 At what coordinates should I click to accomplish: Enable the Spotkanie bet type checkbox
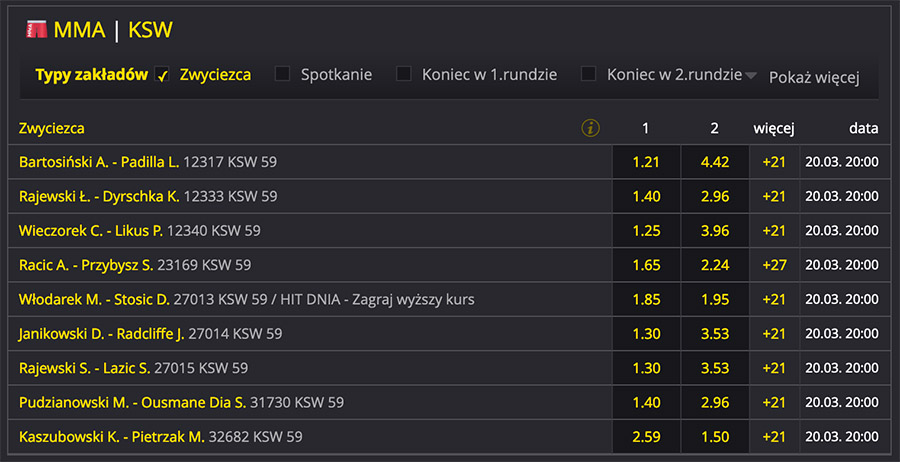pyautogui.click(x=283, y=74)
